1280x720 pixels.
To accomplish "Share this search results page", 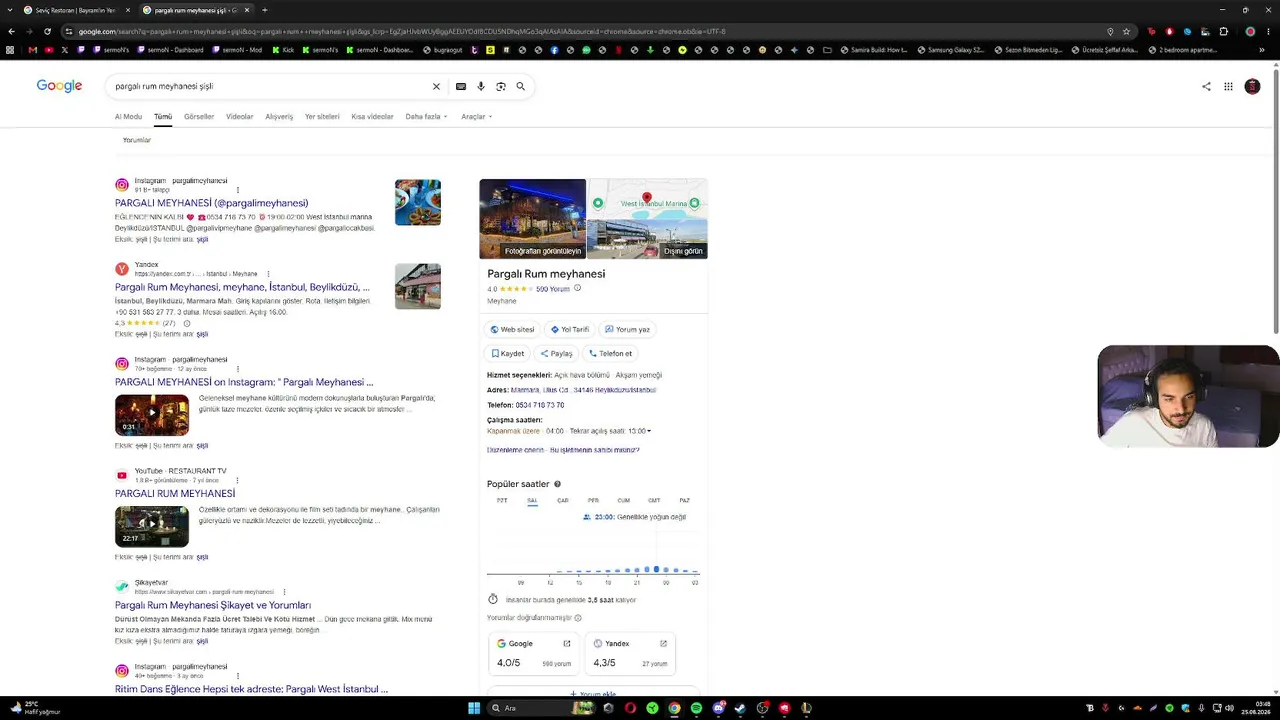I will pyautogui.click(x=1206, y=87).
